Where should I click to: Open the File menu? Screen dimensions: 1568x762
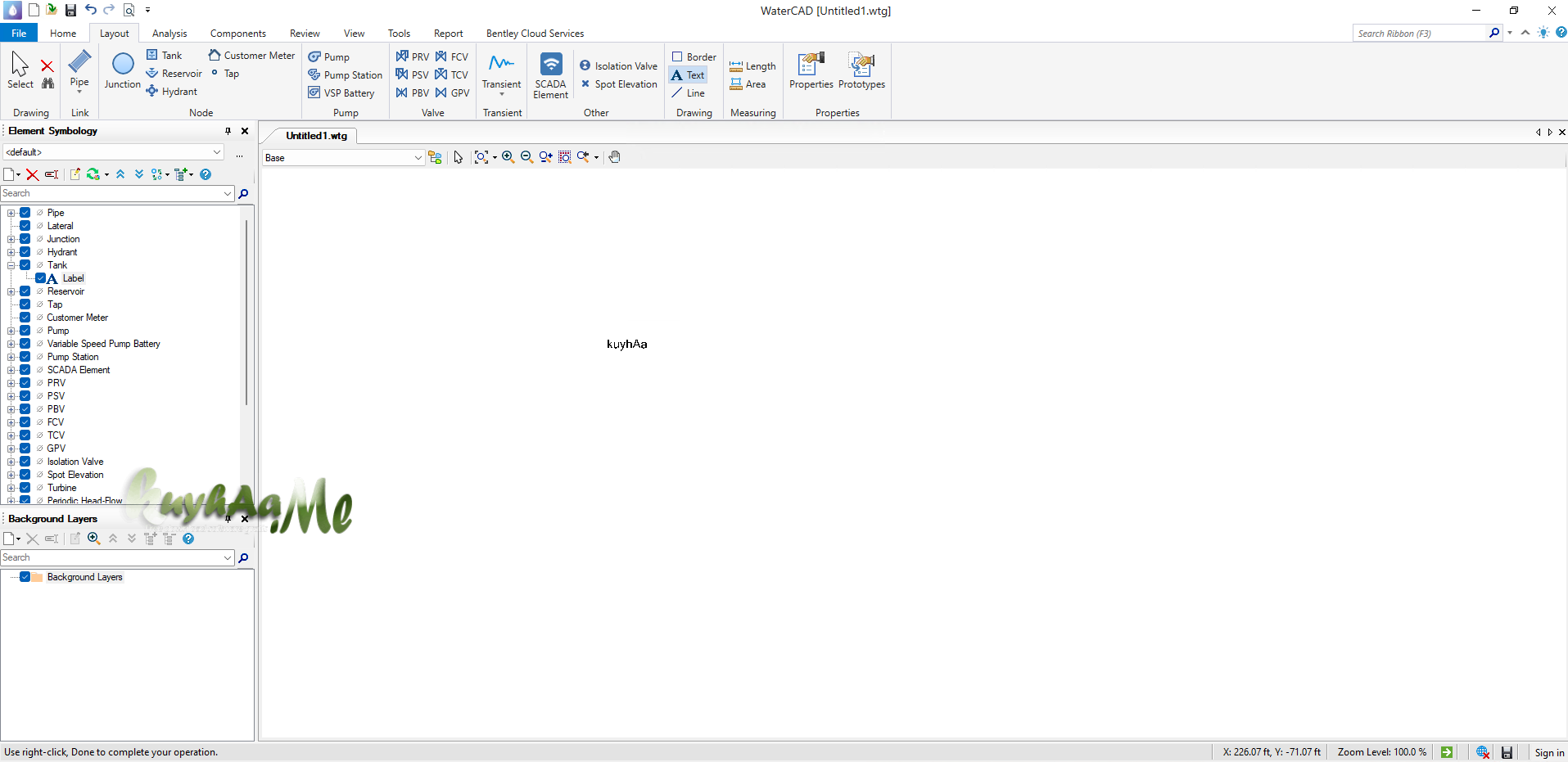point(19,34)
